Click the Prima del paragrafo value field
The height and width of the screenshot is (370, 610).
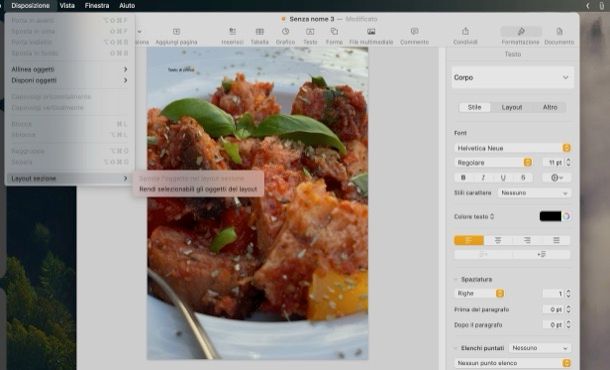point(553,309)
